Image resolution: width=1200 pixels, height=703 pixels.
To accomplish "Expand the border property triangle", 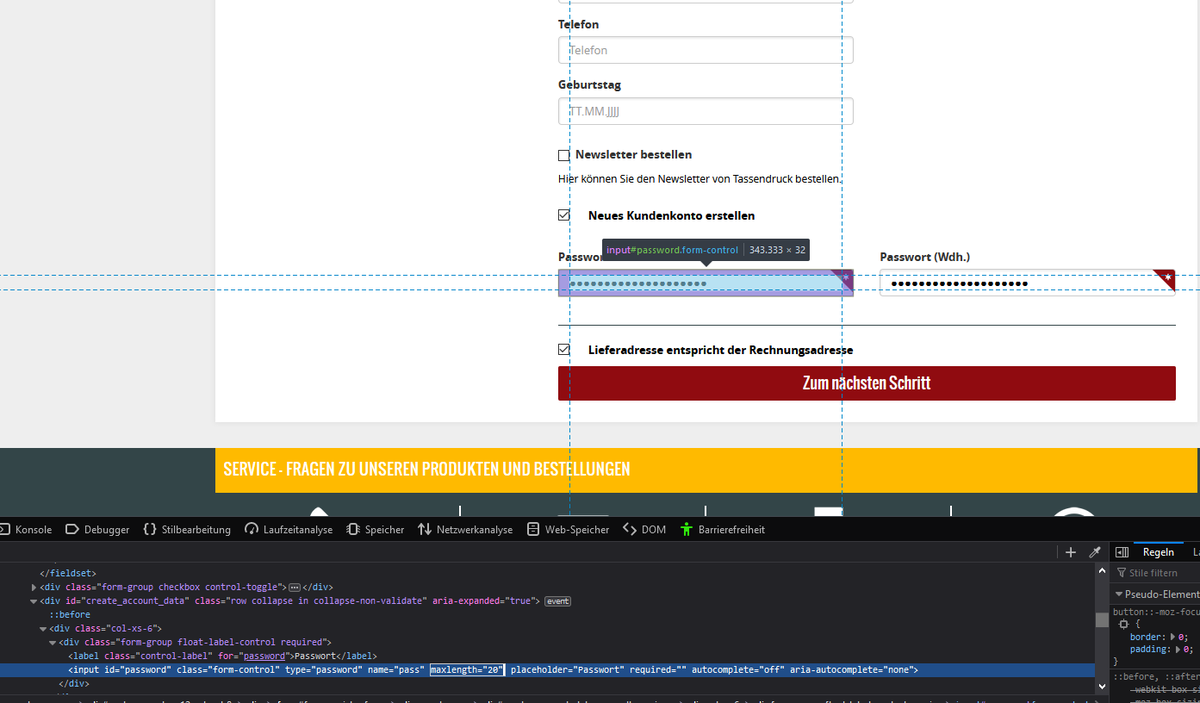I will pyautogui.click(x=1172, y=637).
